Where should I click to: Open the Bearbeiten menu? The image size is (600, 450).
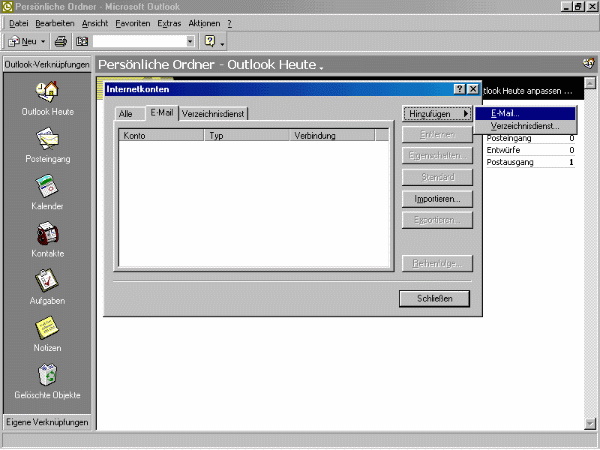(55, 23)
